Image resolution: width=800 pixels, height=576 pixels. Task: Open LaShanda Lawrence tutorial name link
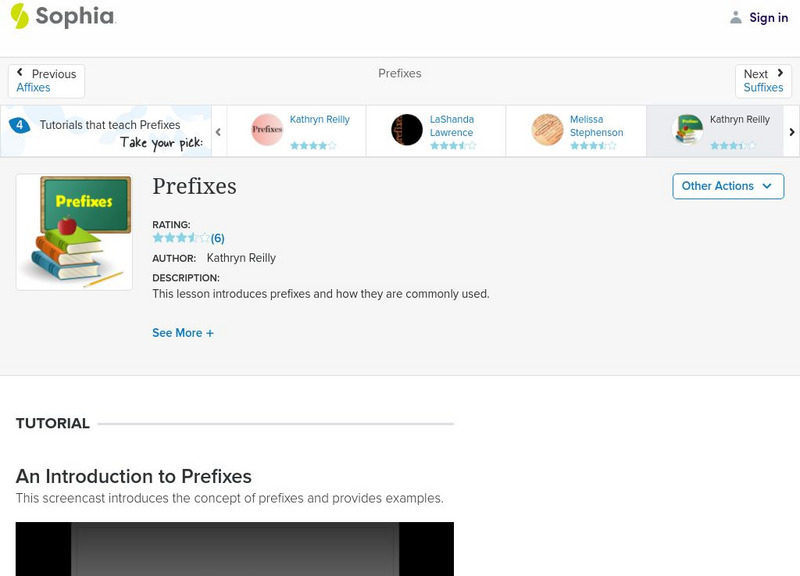[451, 126]
